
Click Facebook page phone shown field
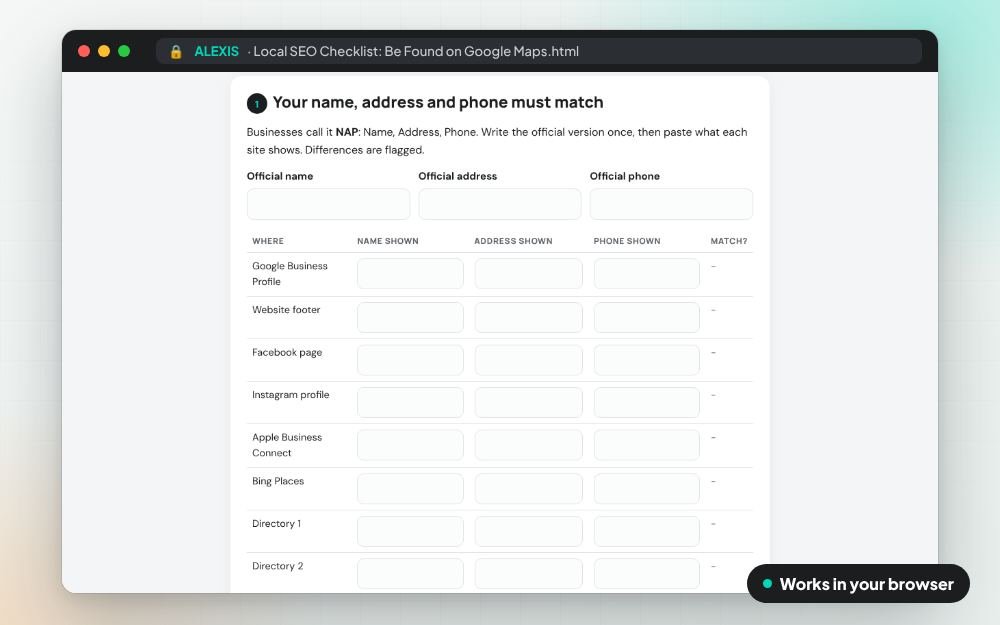(x=647, y=360)
